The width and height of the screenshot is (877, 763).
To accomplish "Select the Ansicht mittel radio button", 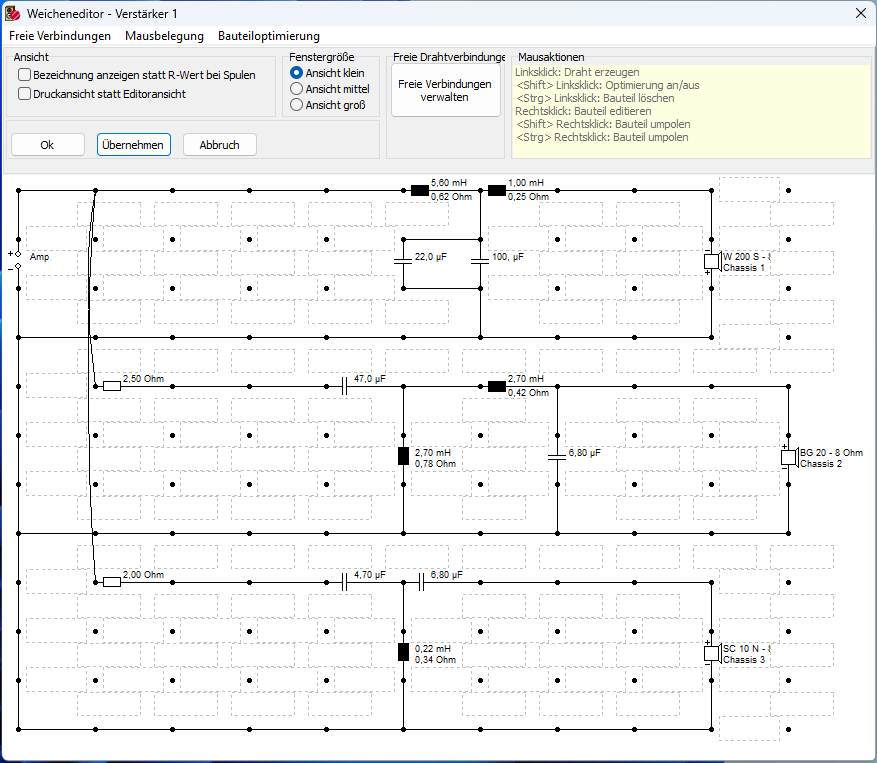I will pyautogui.click(x=296, y=89).
